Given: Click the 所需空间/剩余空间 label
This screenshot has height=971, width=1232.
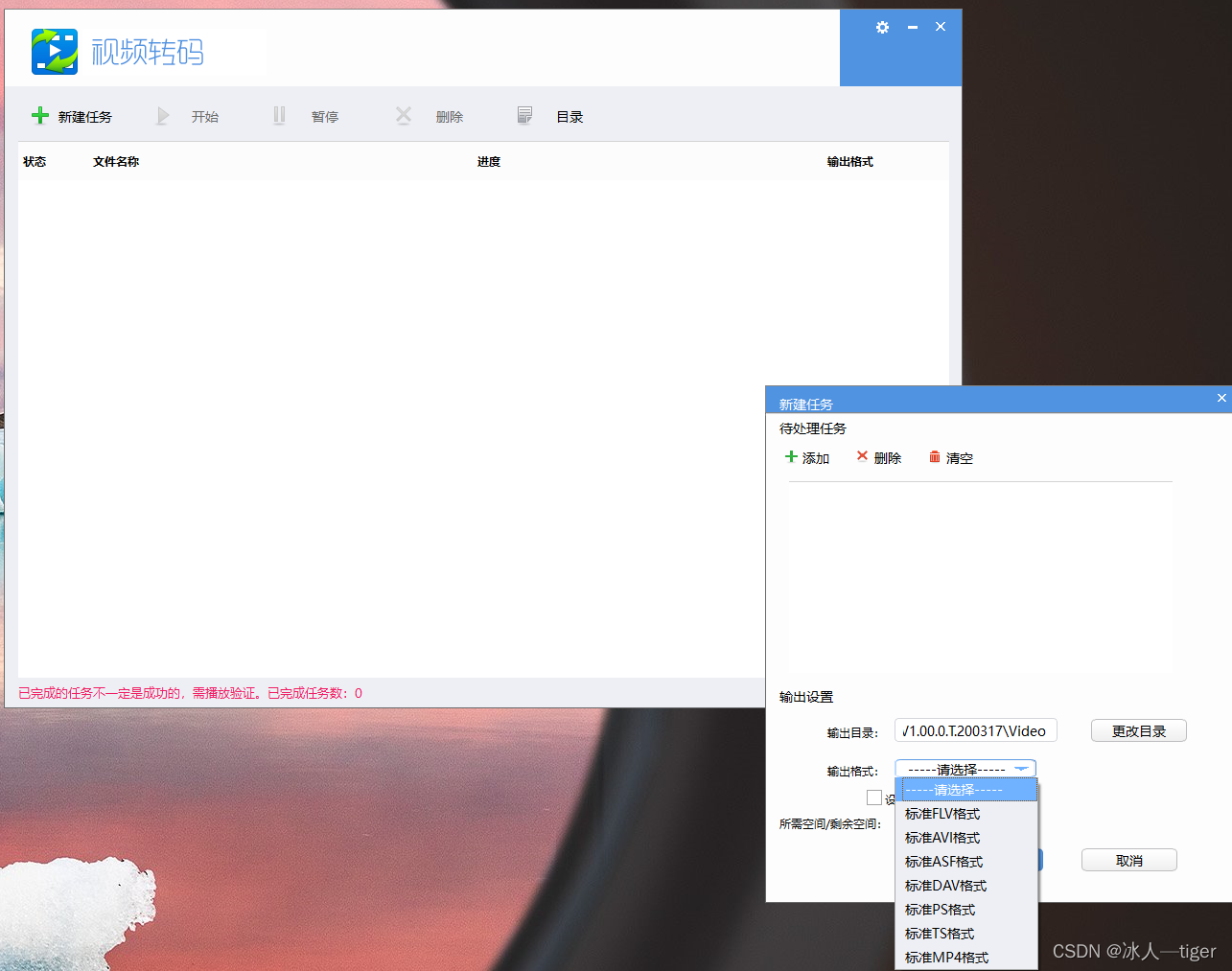Looking at the screenshot, I should 830,824.
